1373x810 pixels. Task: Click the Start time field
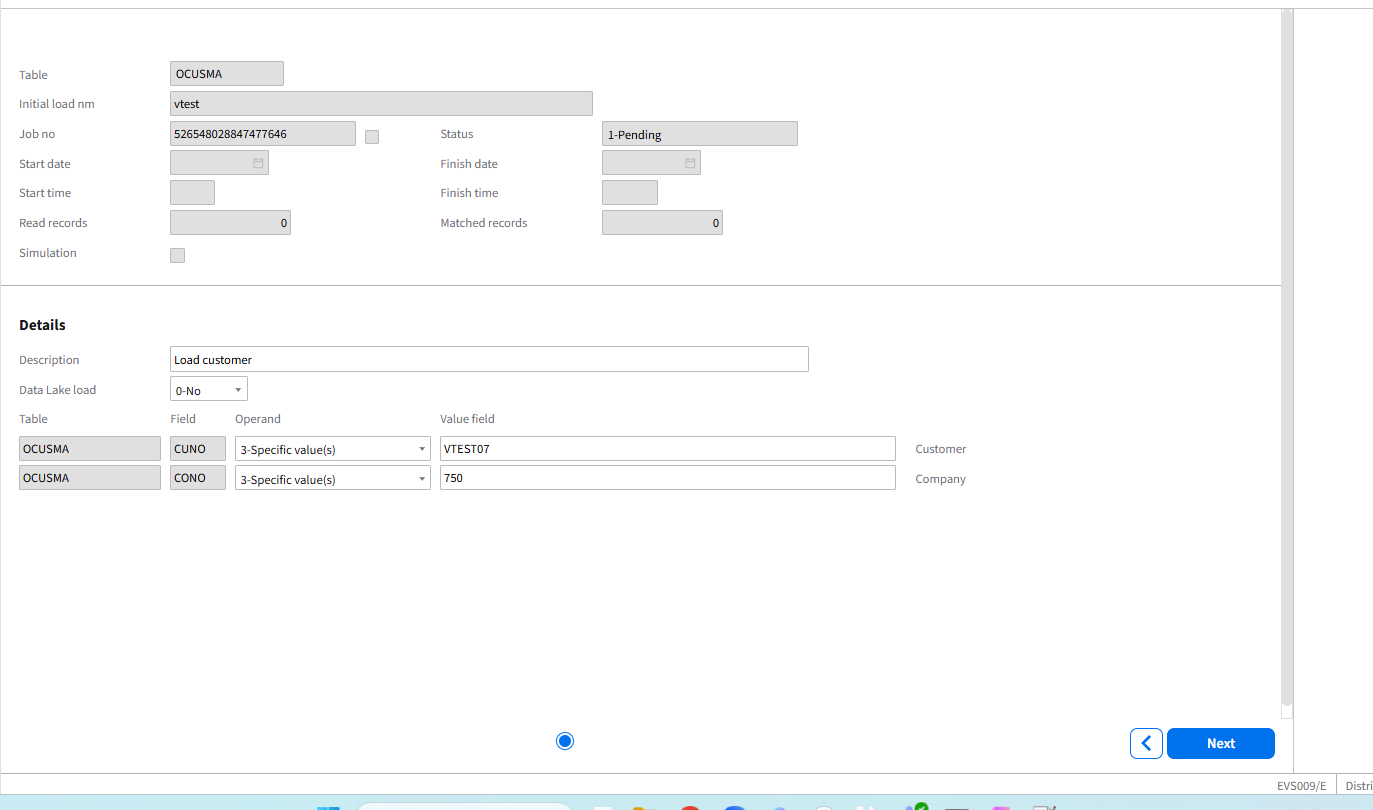pos(193,192)
